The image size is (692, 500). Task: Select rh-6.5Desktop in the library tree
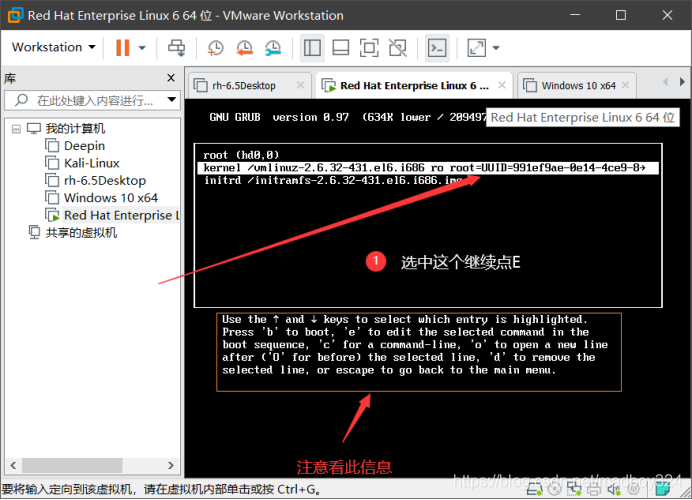105,180
